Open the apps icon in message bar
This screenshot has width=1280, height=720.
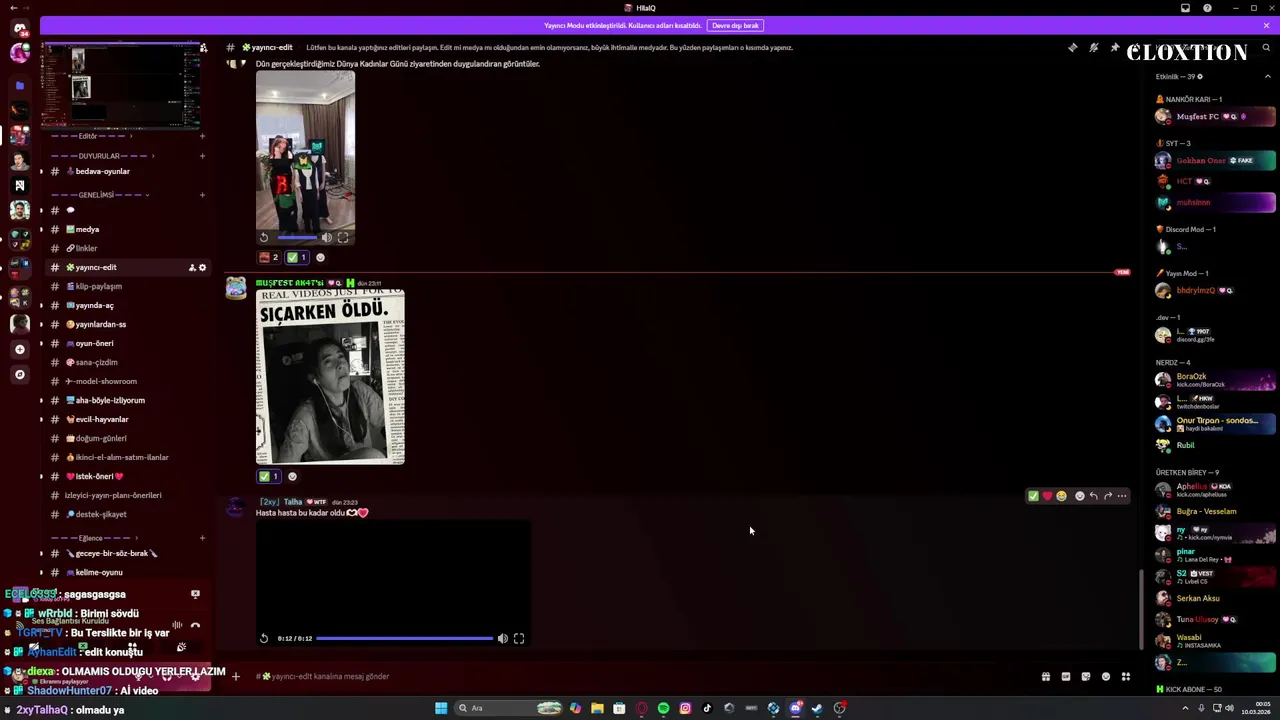pyautogui.click(x=1126, y=677)
